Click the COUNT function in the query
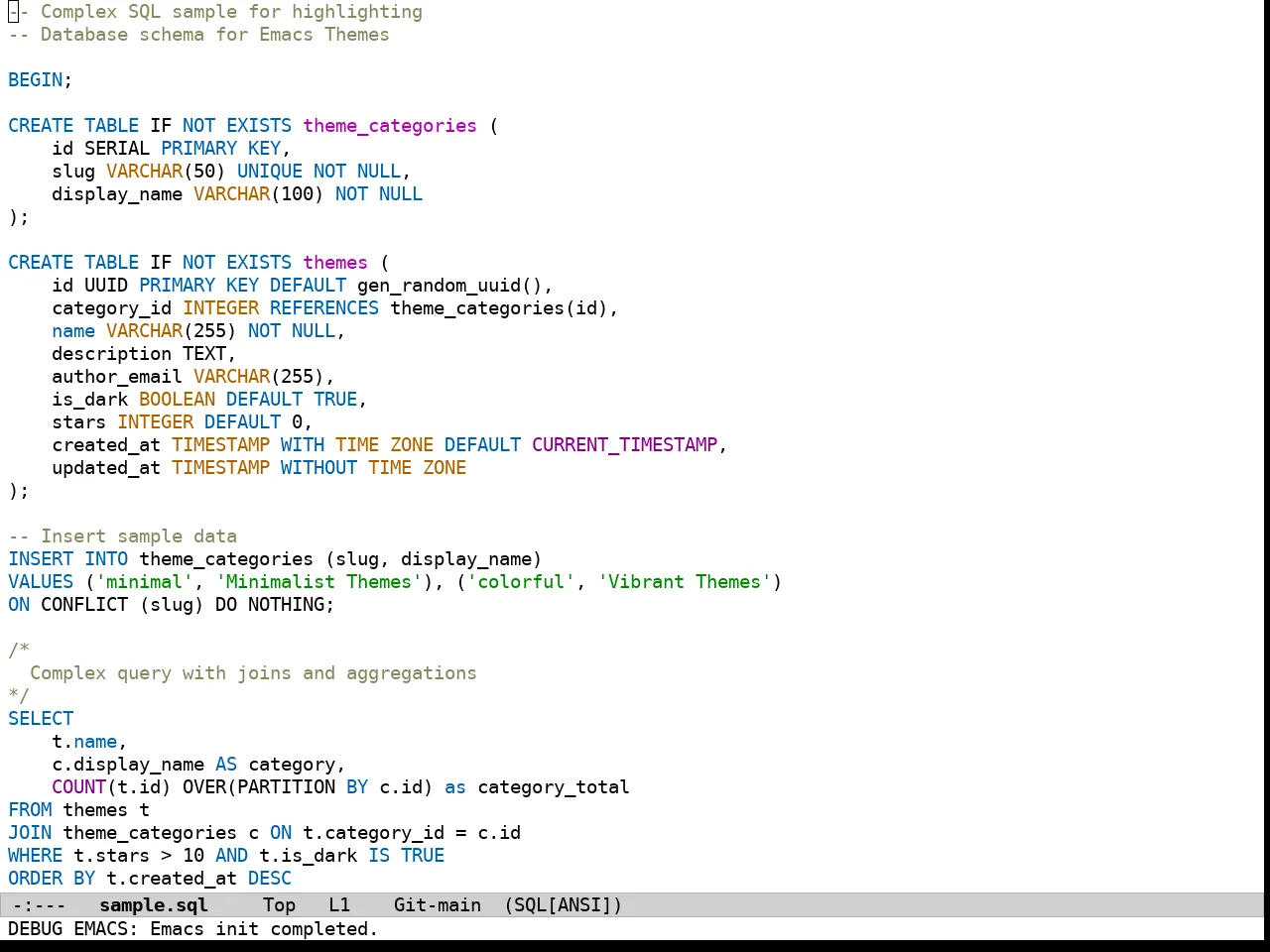Screen dimensions: 1270x952 (78, 786)
